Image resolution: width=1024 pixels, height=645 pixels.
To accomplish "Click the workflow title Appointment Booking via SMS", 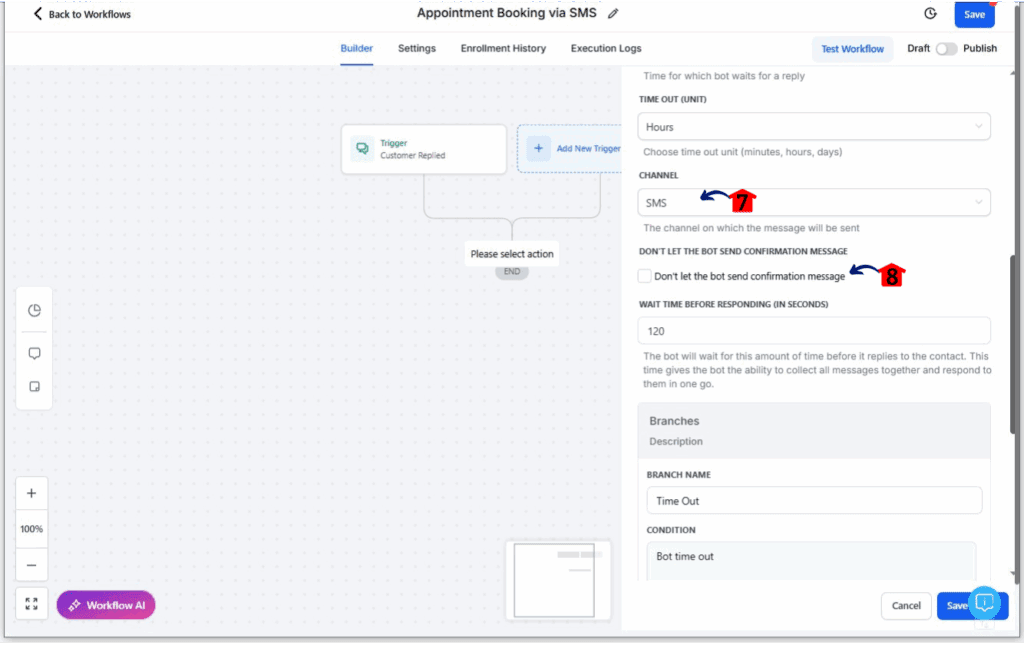I will (506, 13).
